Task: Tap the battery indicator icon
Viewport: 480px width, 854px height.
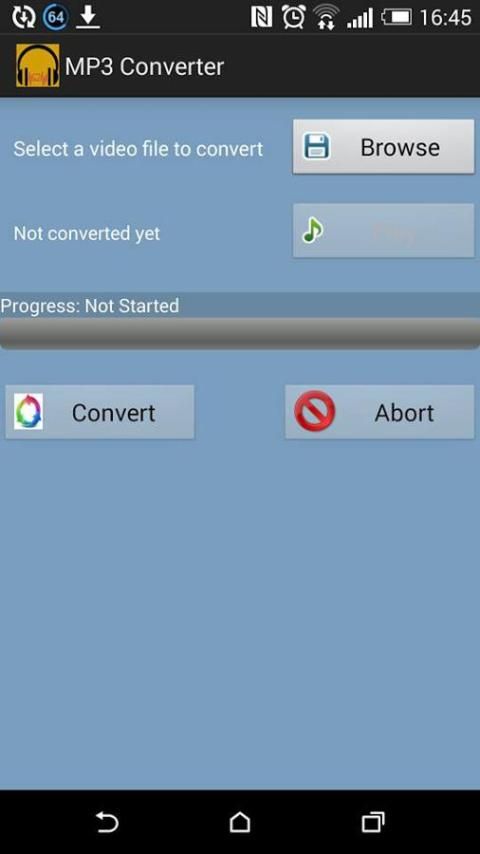Action: [x=397, y=17]
